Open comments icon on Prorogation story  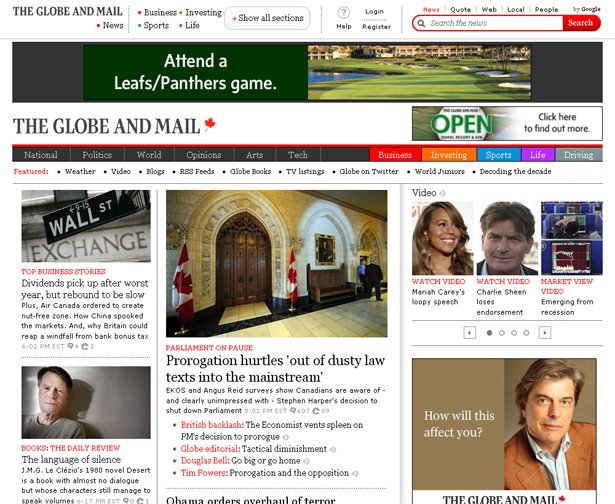(293, 411)
